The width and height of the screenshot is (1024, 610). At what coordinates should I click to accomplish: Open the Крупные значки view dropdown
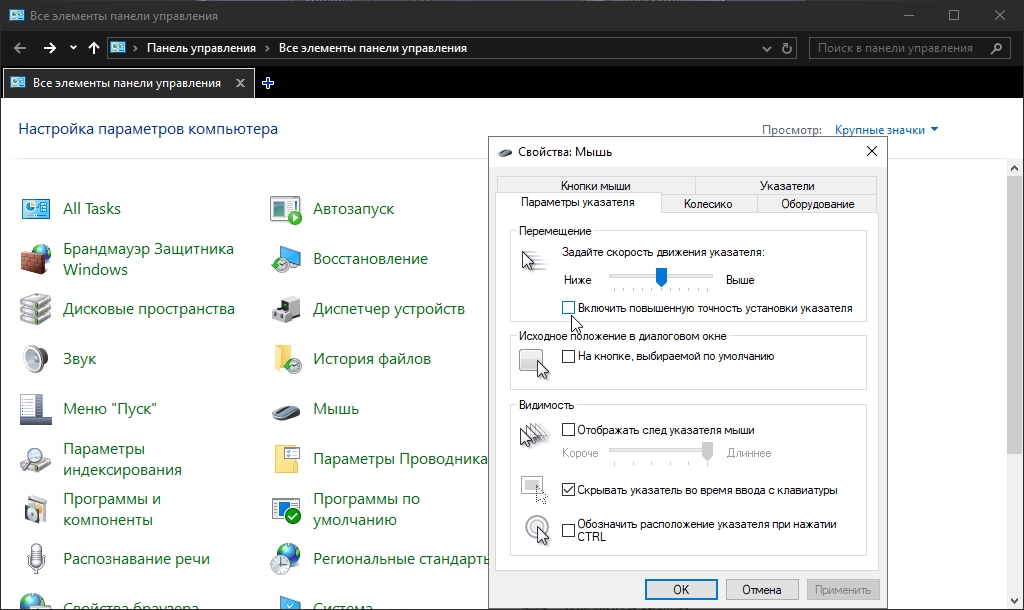click(x=887, y=129)
